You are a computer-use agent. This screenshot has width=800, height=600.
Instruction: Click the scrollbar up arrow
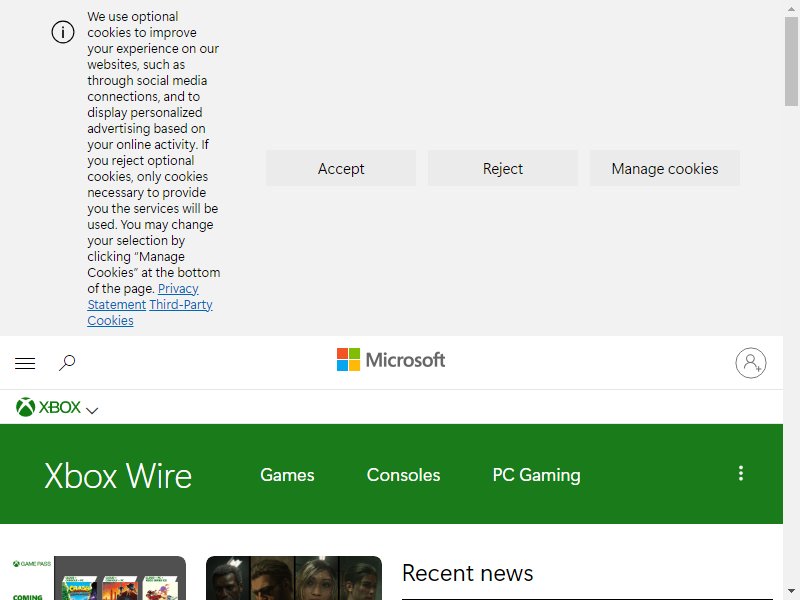coord(791,7)
